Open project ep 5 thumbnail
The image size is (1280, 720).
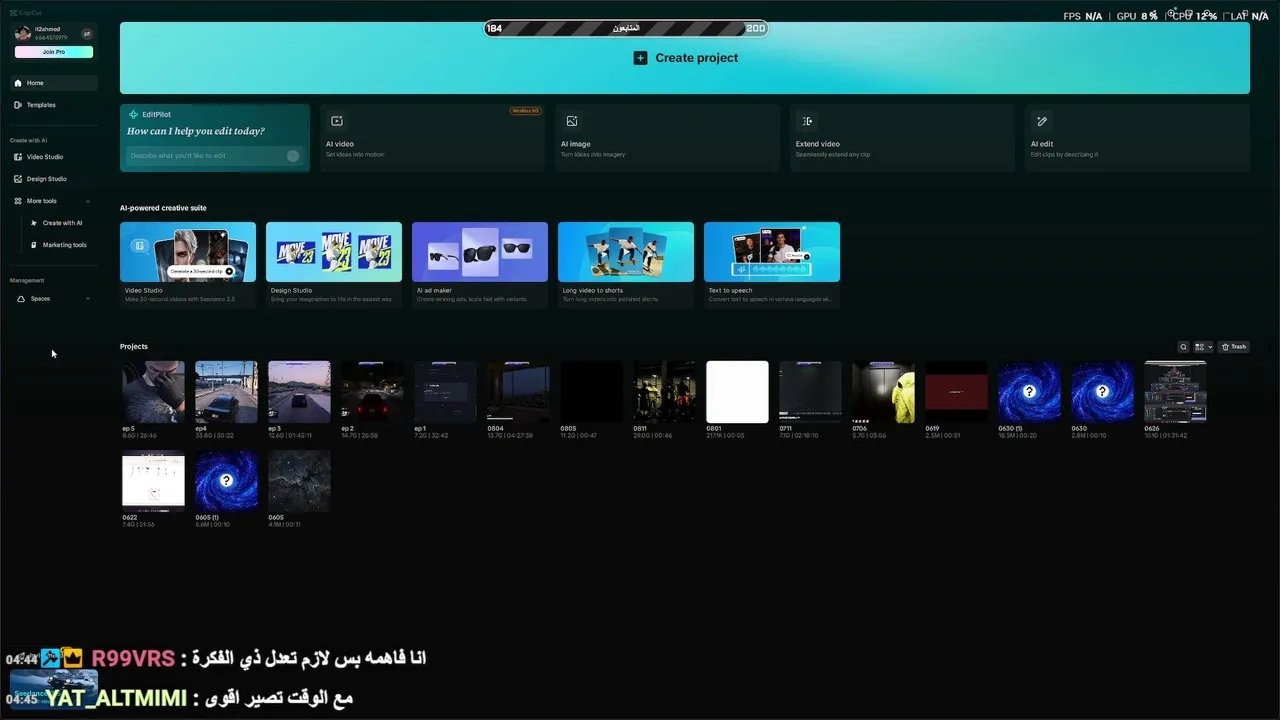pyautogui.click(x=153, y=392)
